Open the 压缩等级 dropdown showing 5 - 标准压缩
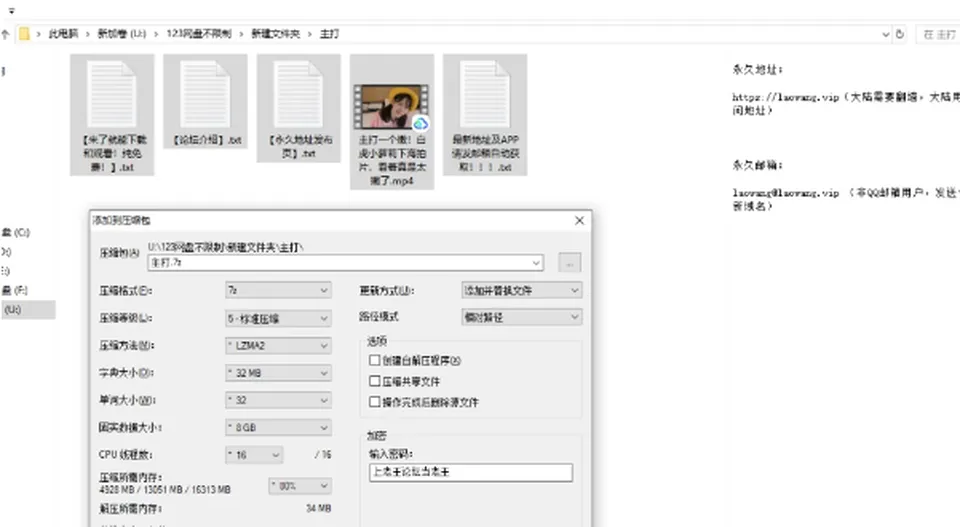The width and height of the screenshot is (960, 527). (x=278, y=318)
